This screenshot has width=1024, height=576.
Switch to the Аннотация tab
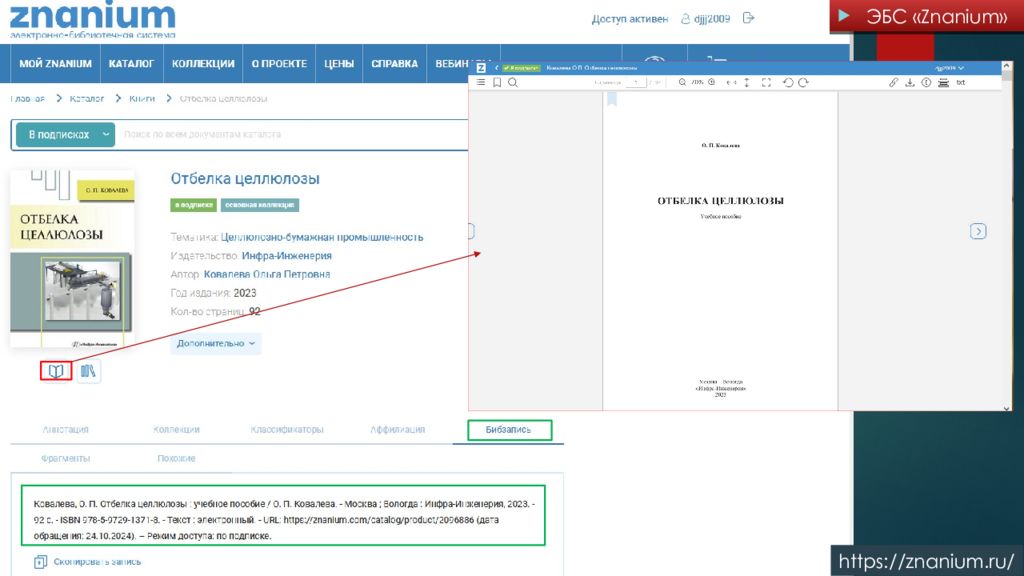(x=65, y=430)
